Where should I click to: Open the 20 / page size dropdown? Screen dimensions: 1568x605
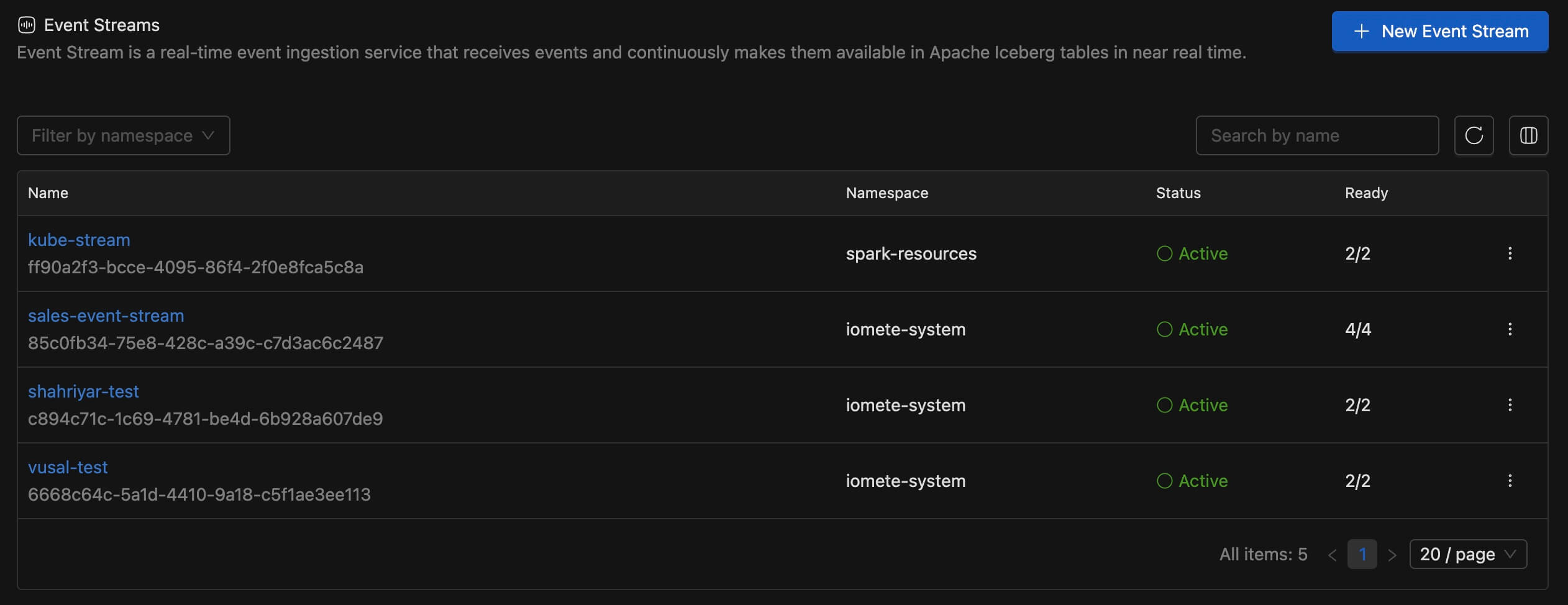click(x=1467, y=554)
